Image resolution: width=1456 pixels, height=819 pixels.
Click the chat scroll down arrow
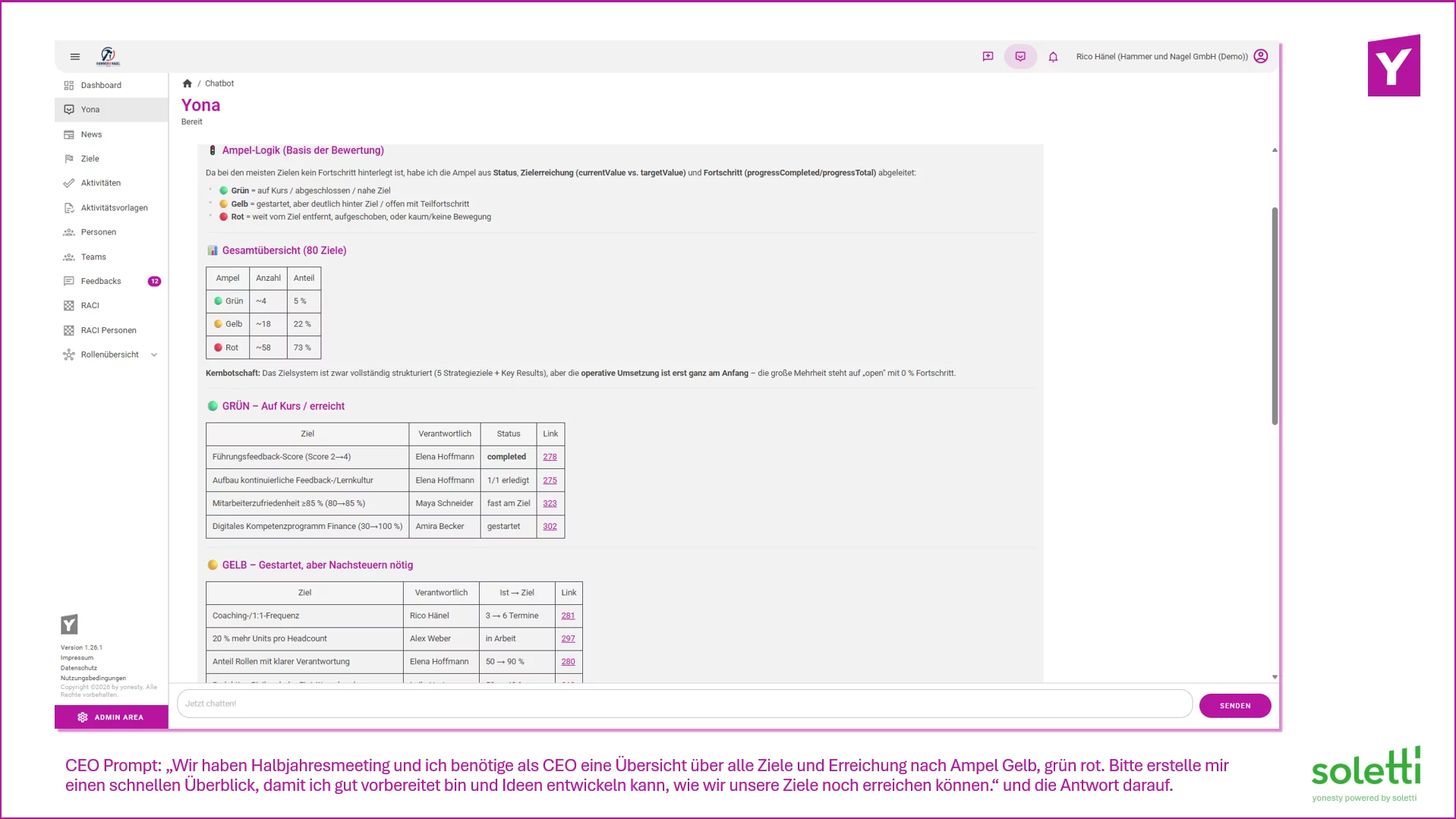click(1275, 677)
